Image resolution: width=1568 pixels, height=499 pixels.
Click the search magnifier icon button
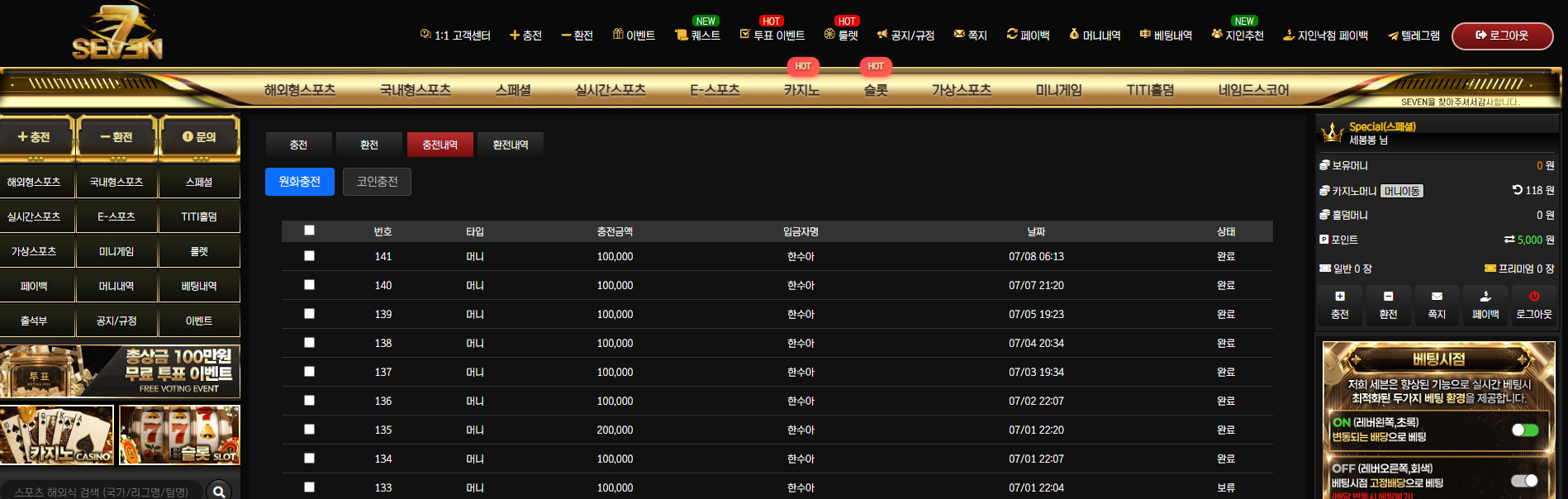coord(219,492)
